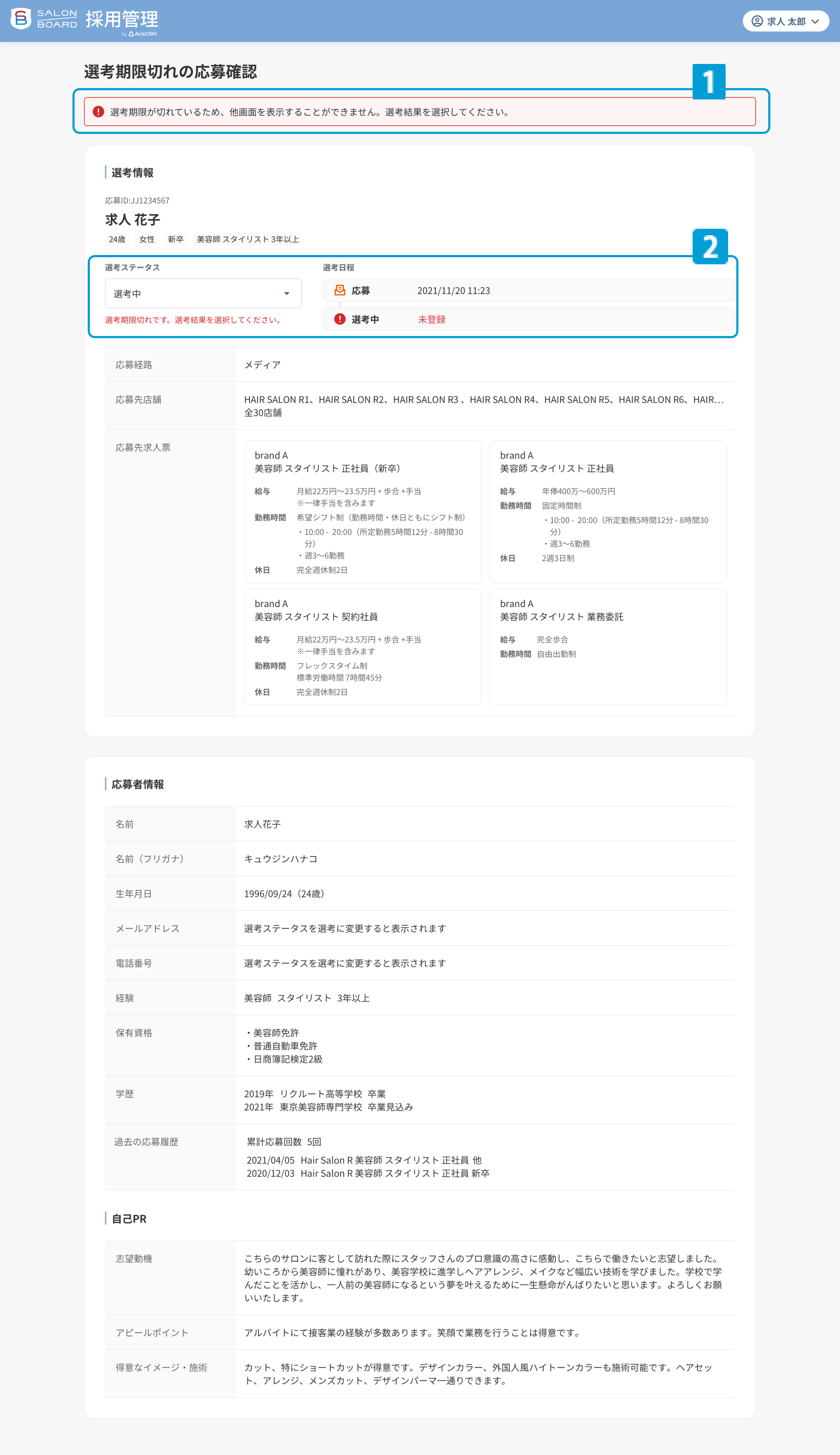Click the red exclamation icon beside 選考中 schedule
Screen dimensions: 840x1455
coord(340,319)
